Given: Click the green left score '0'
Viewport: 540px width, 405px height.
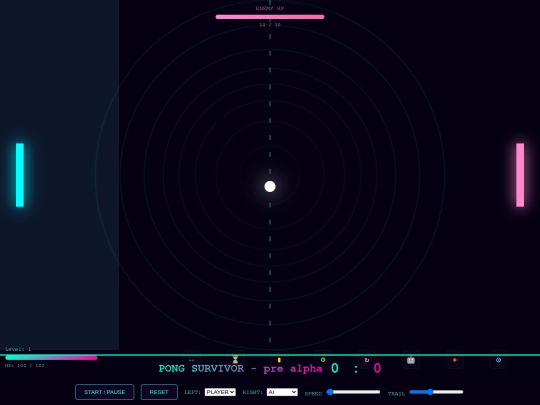Looking at the screenshot, I should [x=335, y=368].
